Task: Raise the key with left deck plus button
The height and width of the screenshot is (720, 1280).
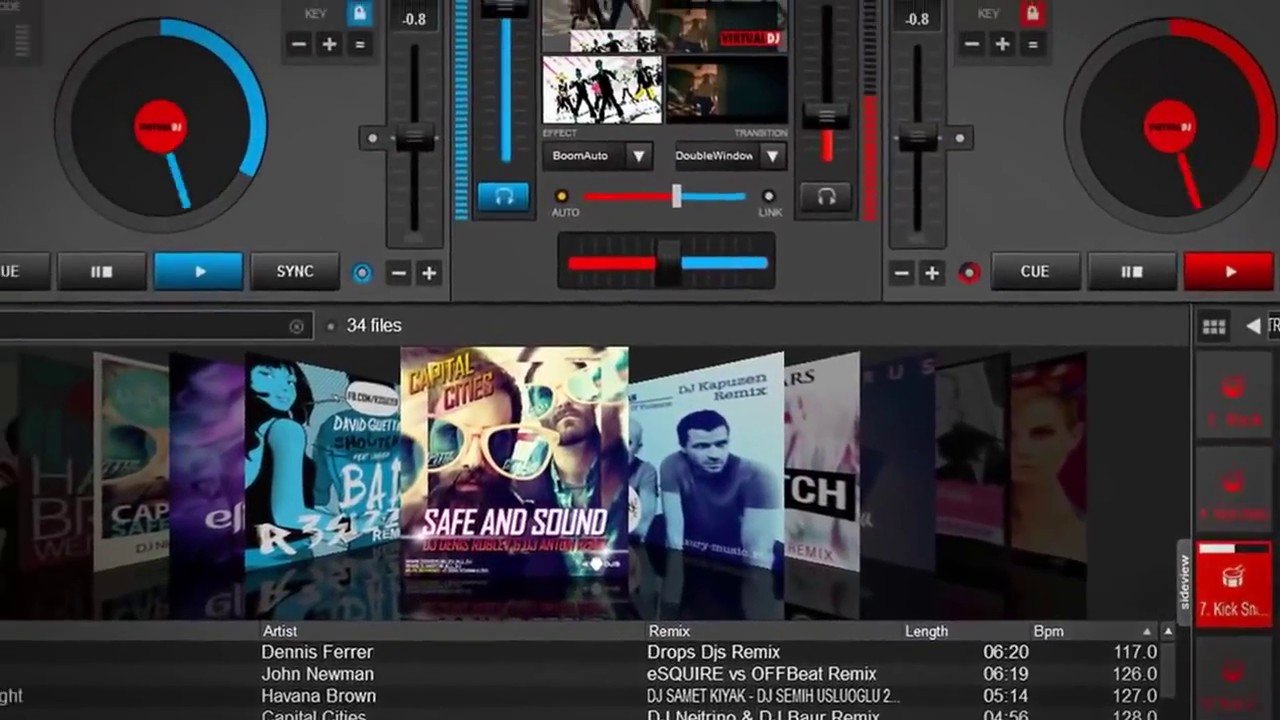Action: tap(329, 44)
